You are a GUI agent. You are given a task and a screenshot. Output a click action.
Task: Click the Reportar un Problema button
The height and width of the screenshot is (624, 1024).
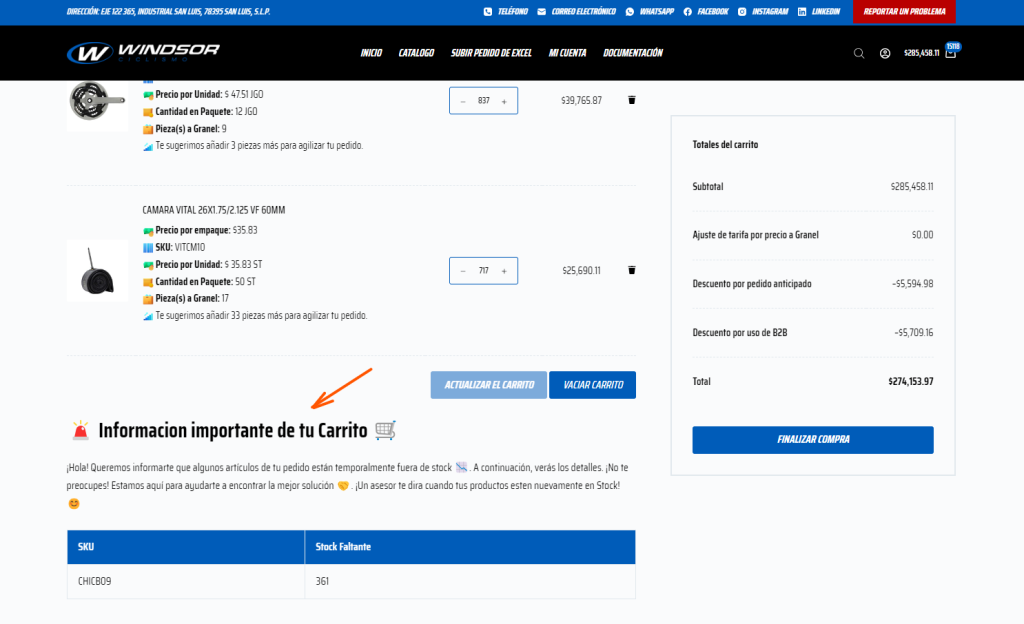click(x=904, y=12)
